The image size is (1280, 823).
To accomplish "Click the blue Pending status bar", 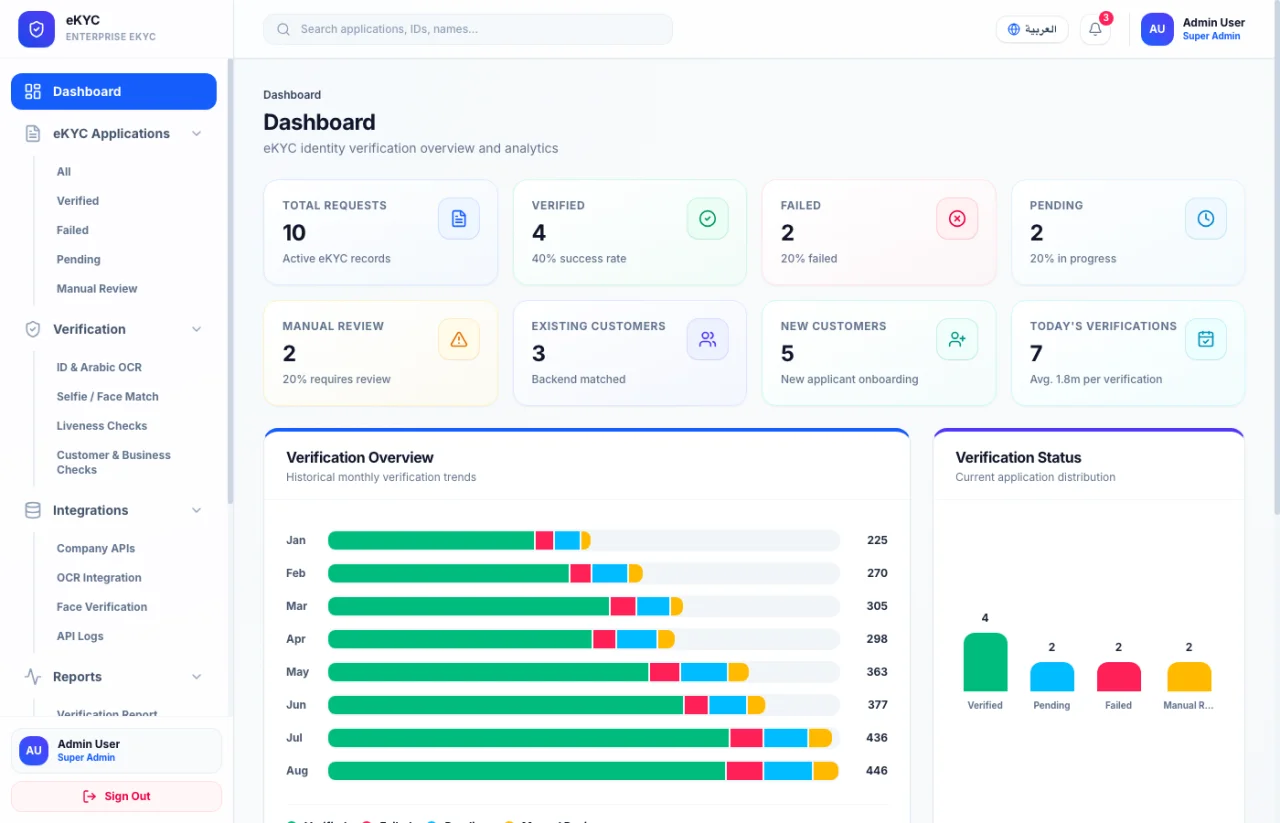I will click(x=1052, y=677).
